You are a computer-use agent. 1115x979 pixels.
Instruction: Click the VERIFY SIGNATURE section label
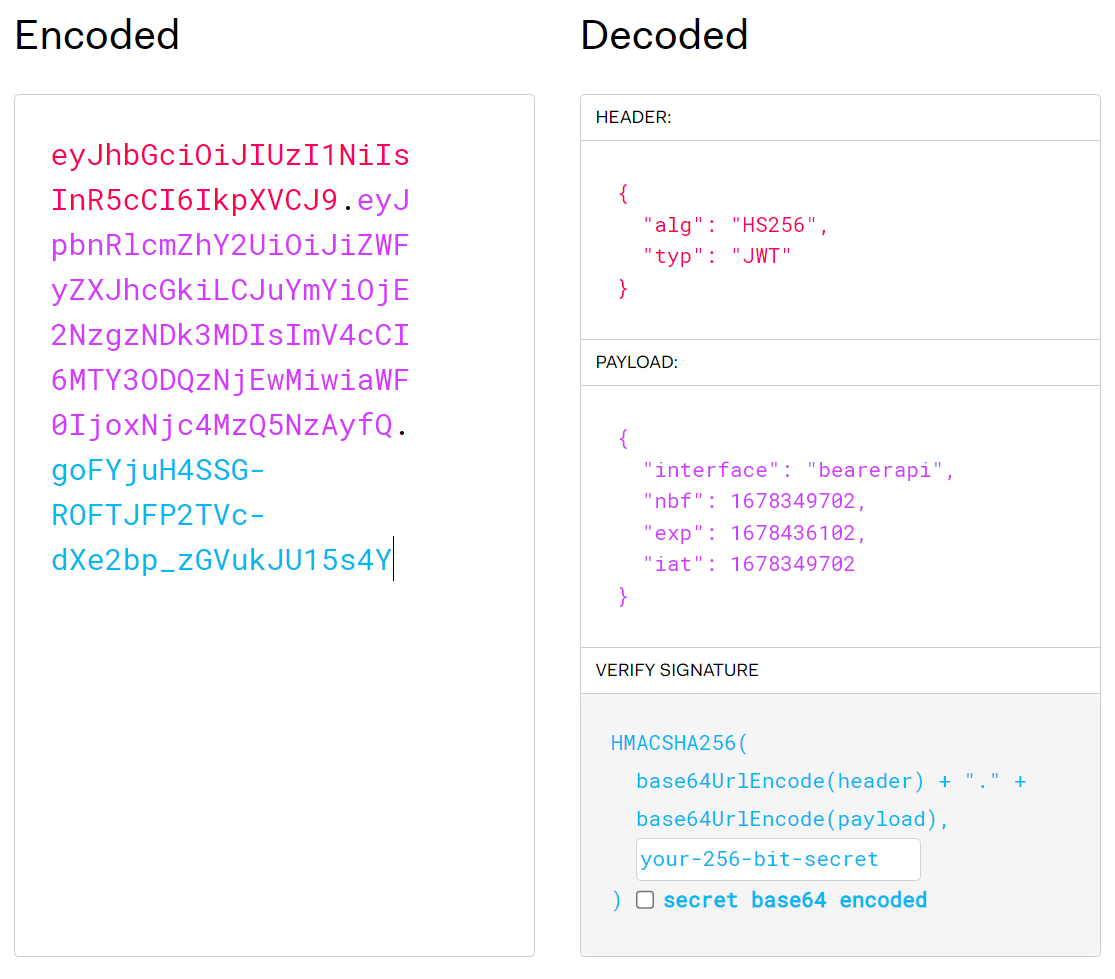(676, 670)
